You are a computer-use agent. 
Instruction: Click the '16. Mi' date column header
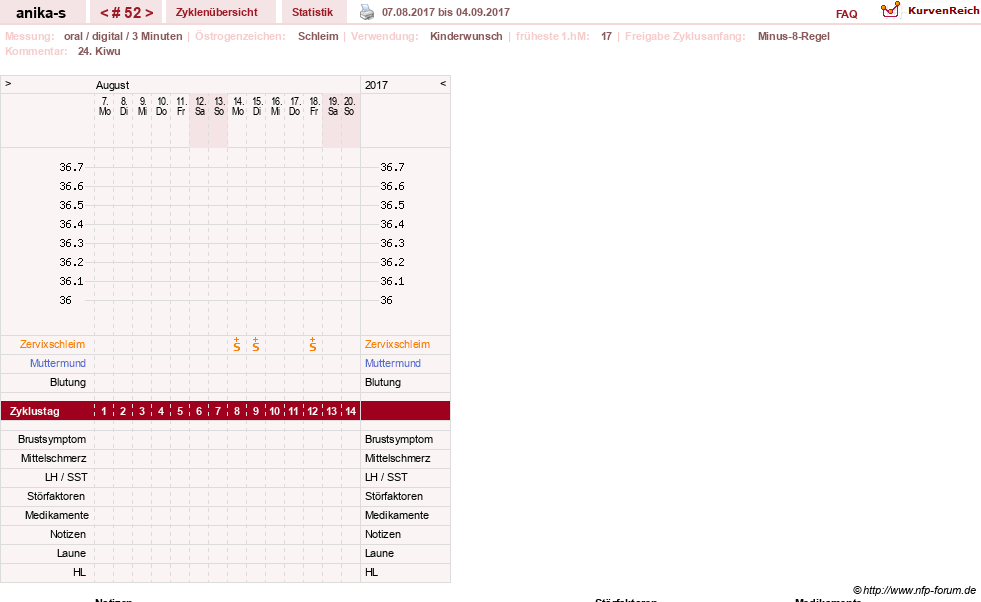tap(276, 106)
